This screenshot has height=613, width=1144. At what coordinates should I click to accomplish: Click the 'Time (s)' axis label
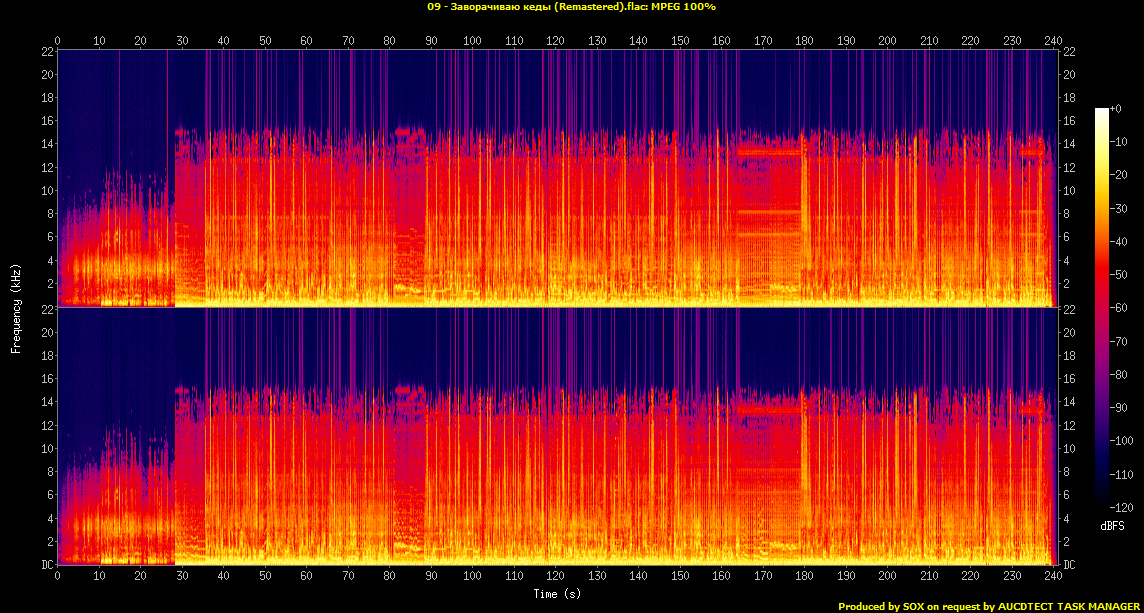(557, 593)
